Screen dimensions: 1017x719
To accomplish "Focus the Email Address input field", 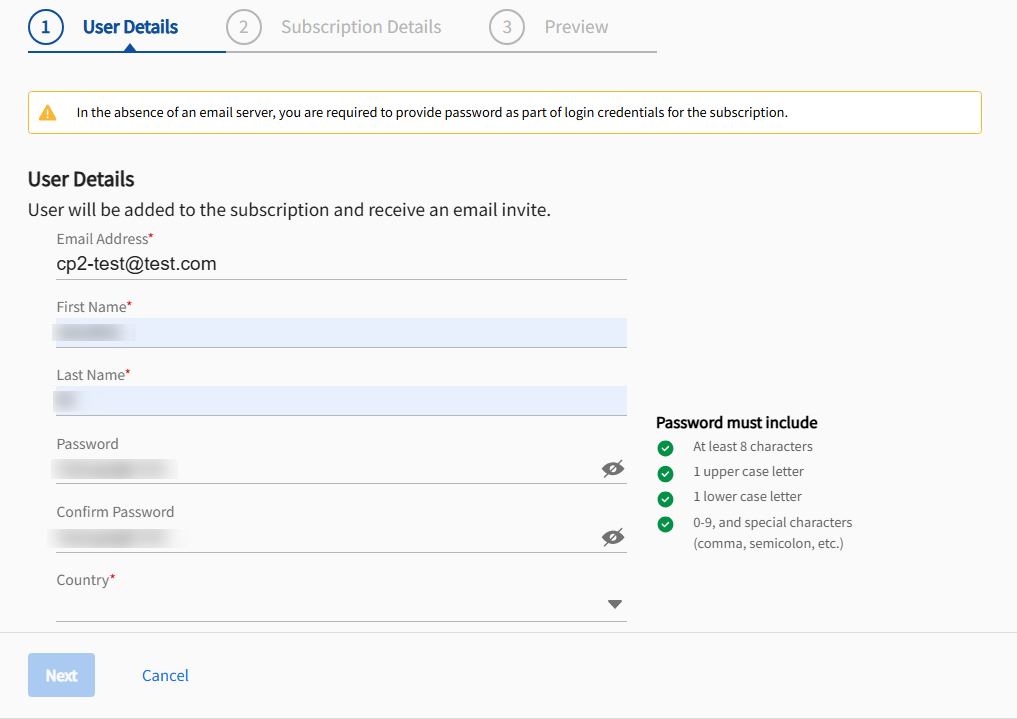I will pyautogui.click(x=340, y=264).
